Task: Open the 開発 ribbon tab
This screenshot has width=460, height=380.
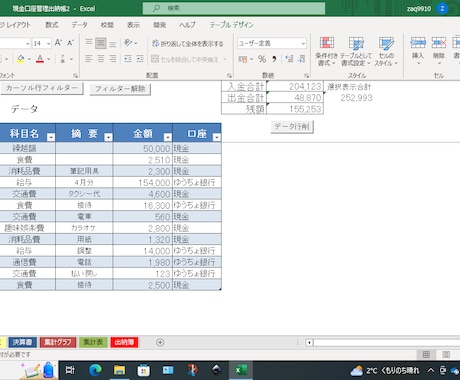Action: 159,25
